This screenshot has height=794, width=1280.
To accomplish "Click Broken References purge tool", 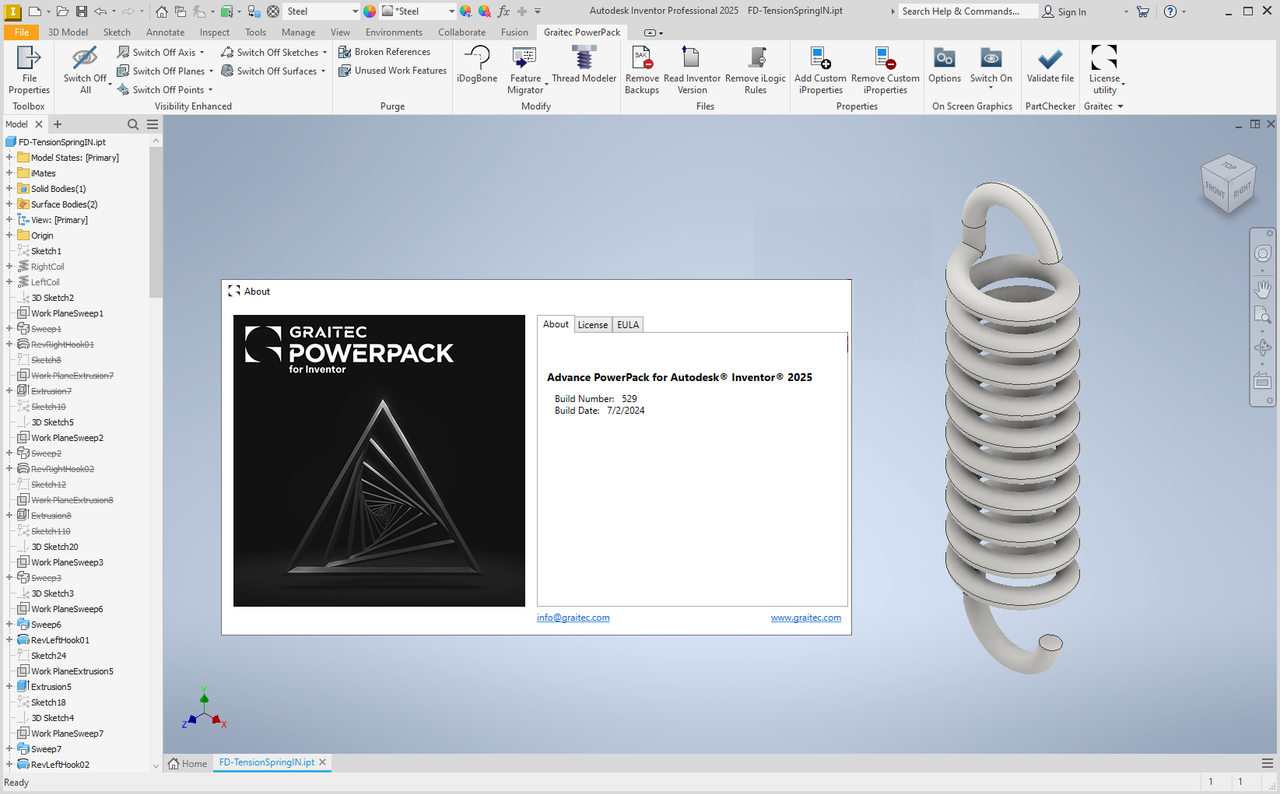I will (384, 52).
